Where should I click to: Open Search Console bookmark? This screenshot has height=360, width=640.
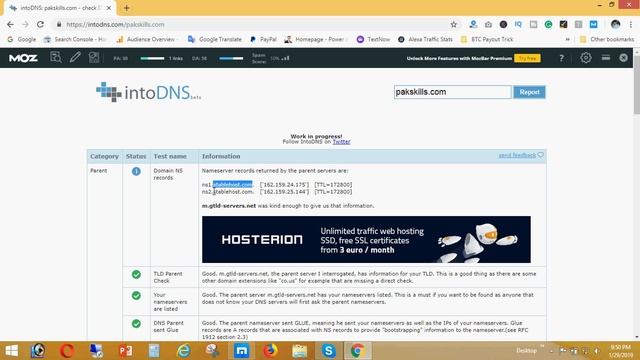pos(75,39)
